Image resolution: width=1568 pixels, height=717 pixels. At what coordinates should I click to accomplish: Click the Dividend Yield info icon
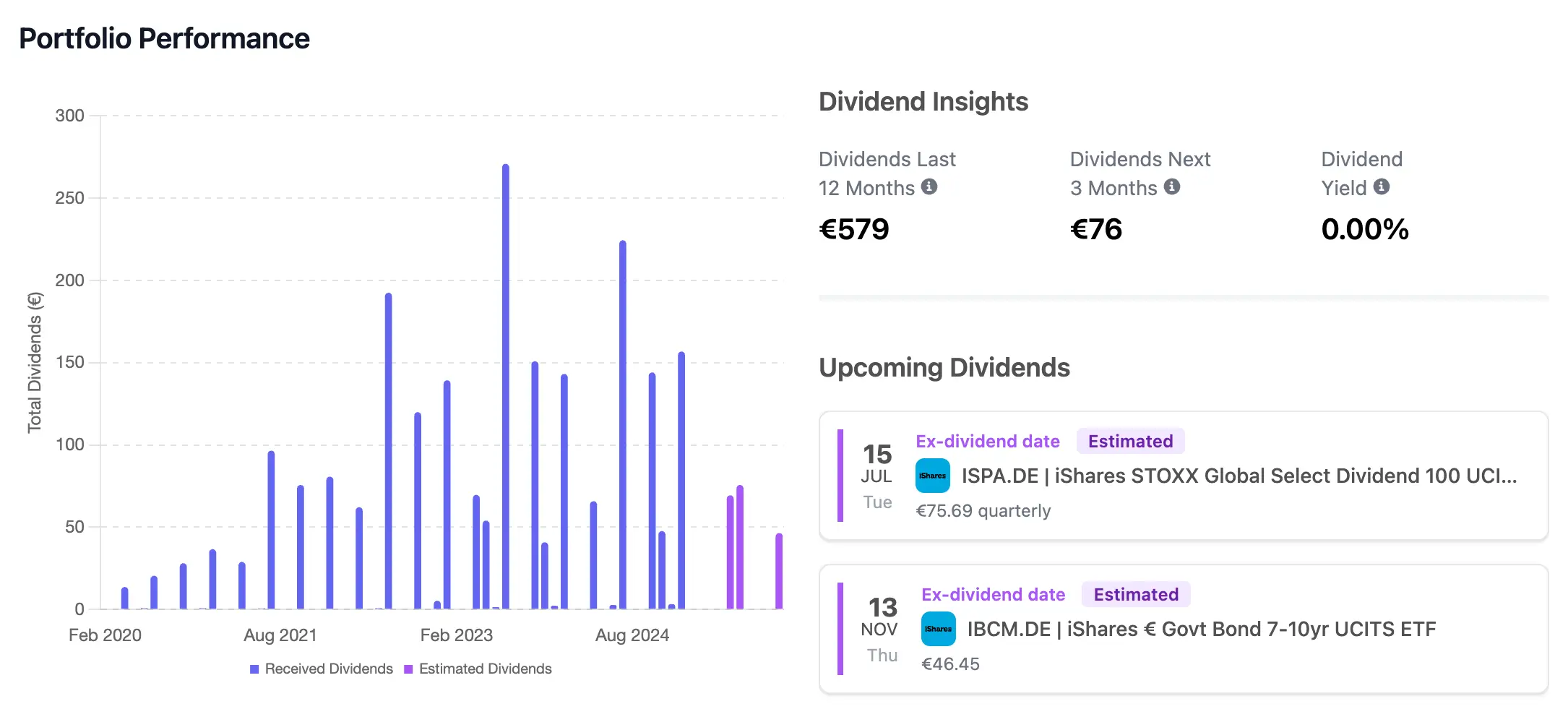pyautogui.click(x=1382, y=187)
